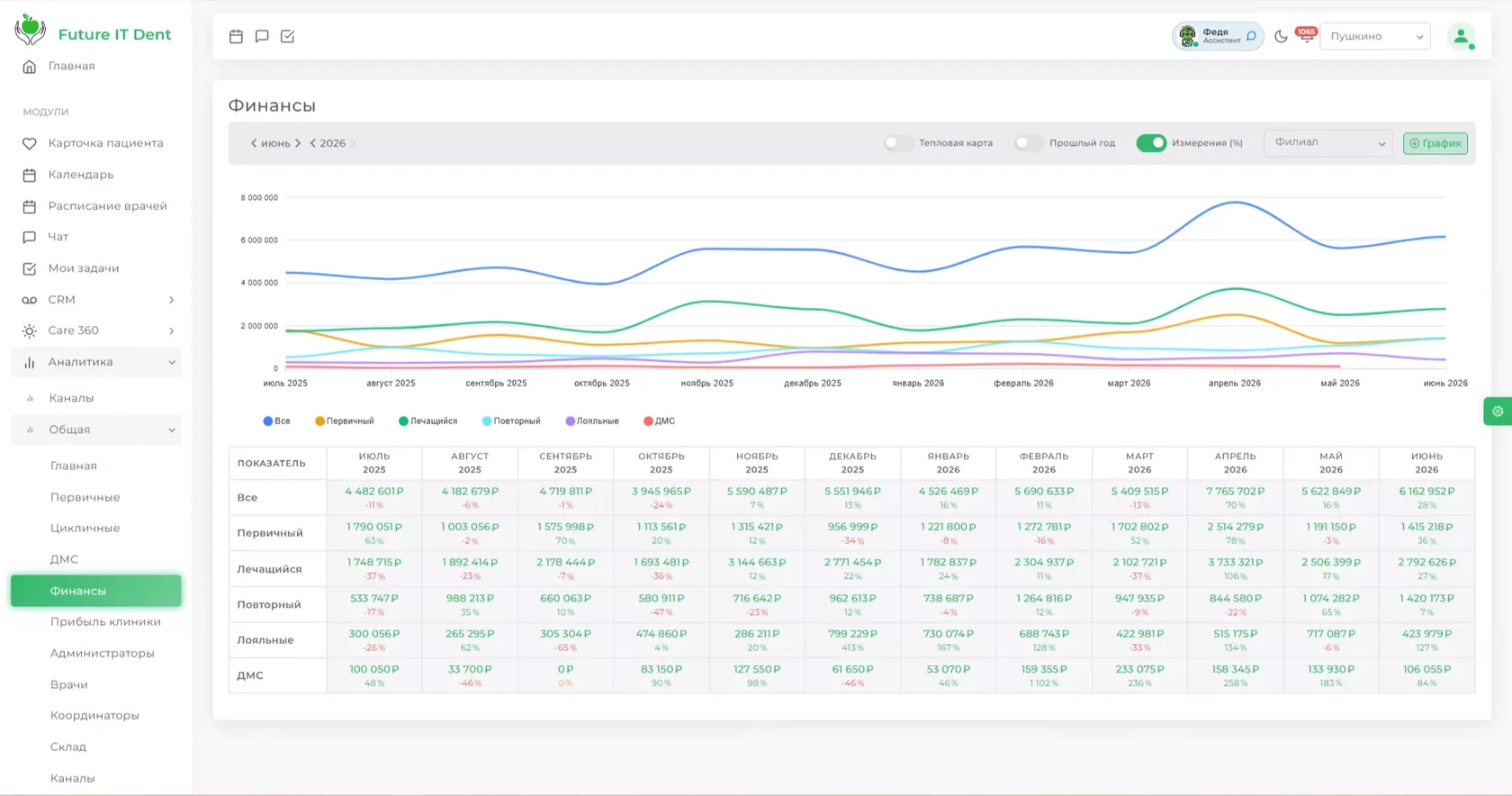
Task: Click the Future IT Dent logo
Action: (93, 32)
